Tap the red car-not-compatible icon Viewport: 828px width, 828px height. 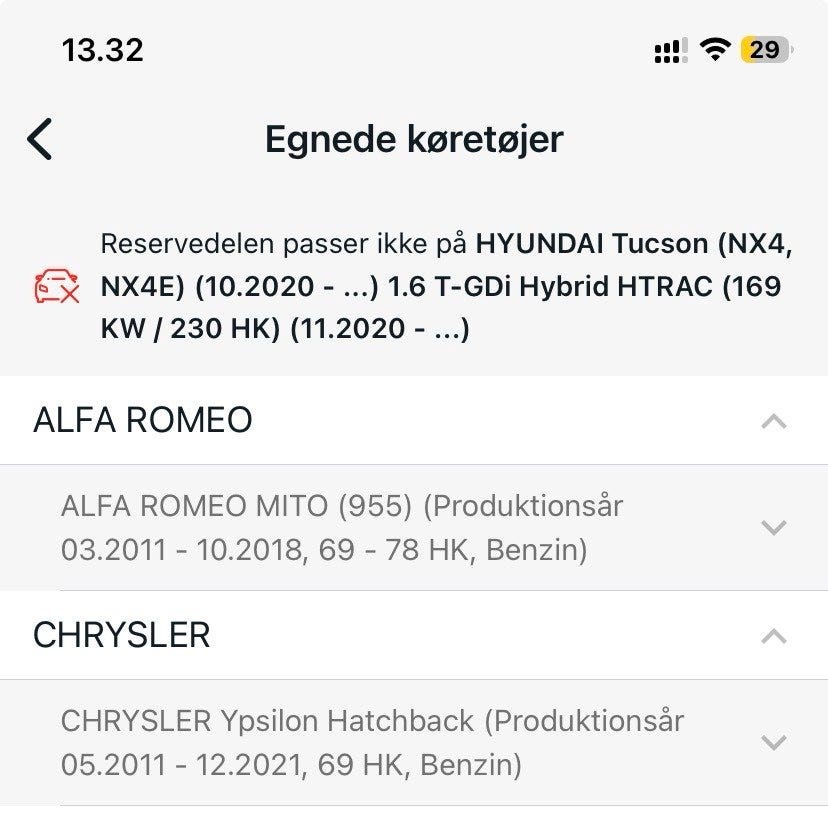(x=56, y=287)
